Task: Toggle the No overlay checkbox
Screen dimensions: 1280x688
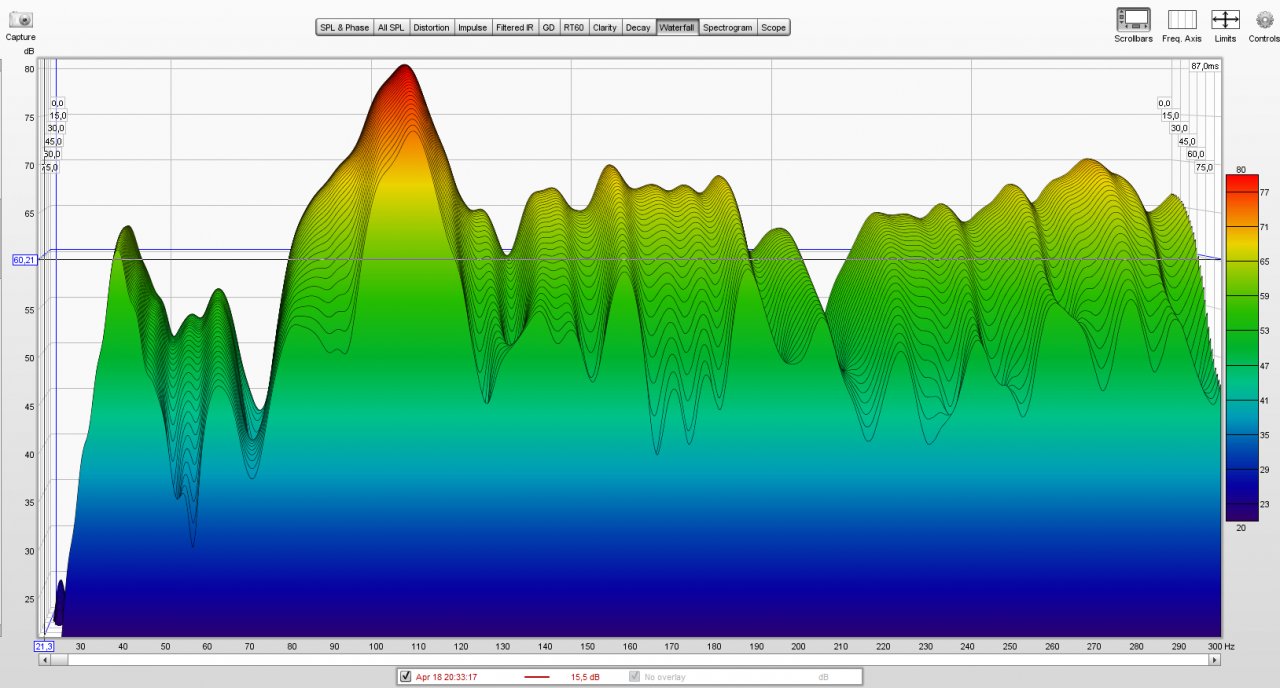Action: tap(634, 677)
